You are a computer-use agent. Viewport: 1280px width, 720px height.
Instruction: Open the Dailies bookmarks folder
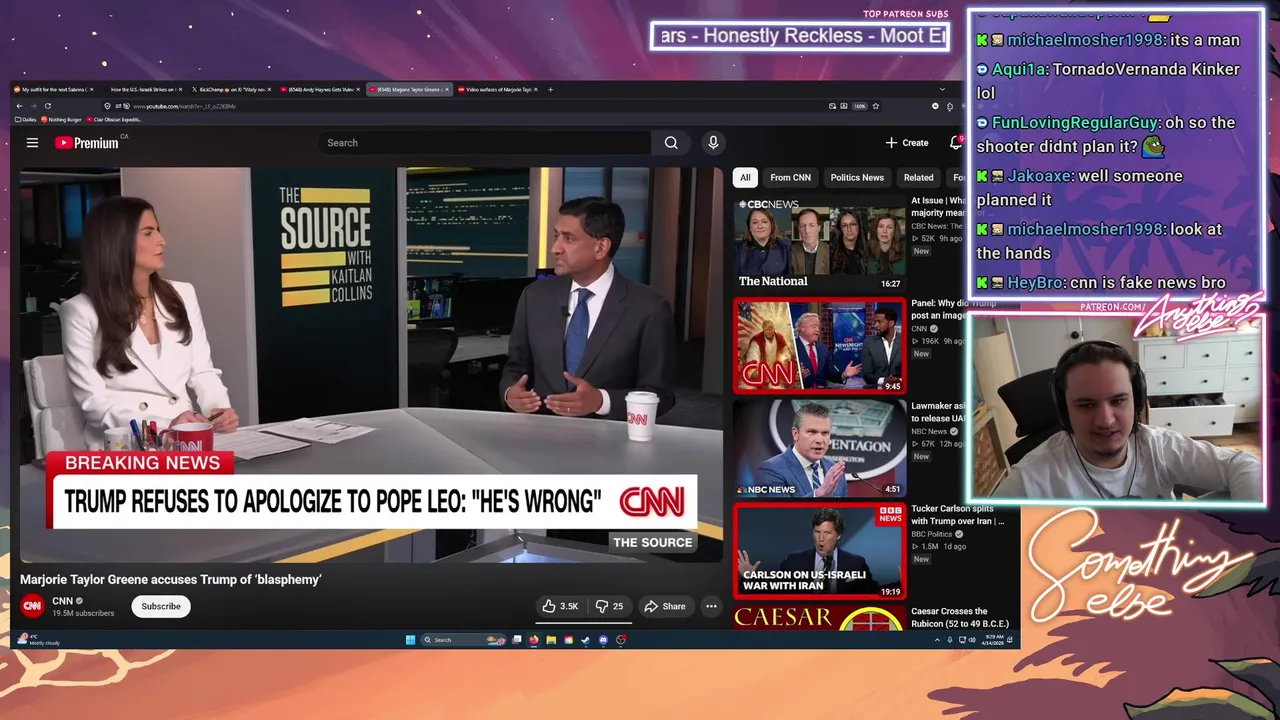click(x=26, y=119)
